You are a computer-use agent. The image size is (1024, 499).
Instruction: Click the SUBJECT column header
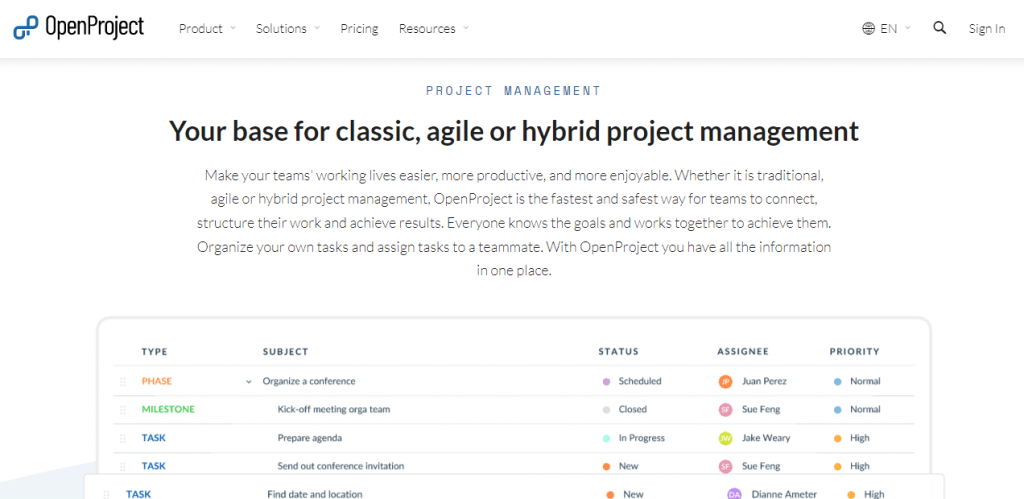coord(285,351)
